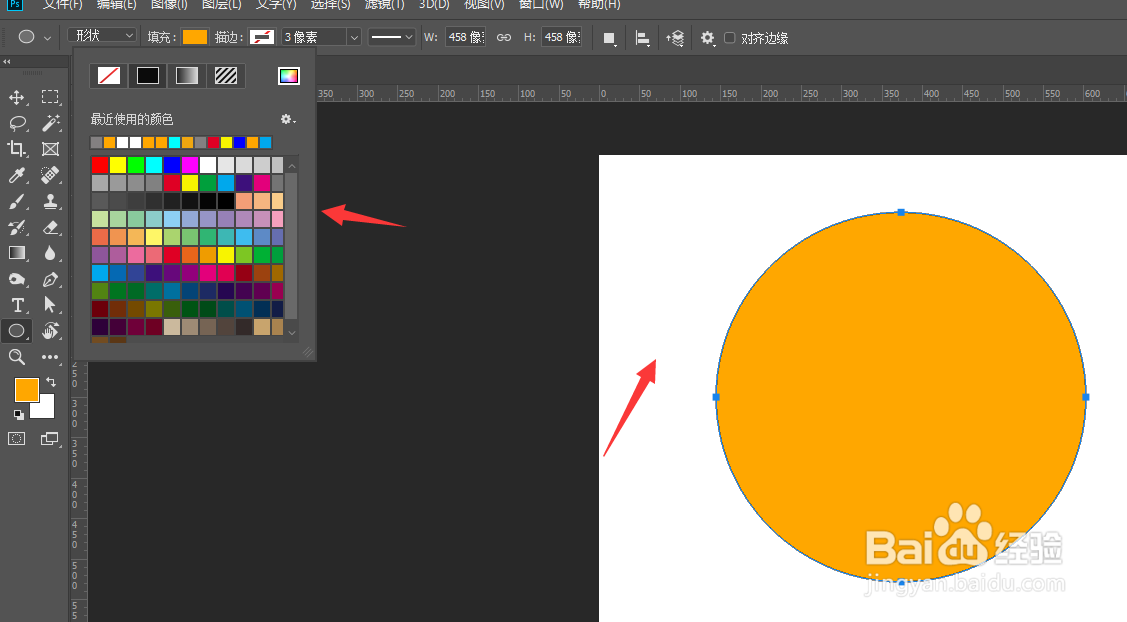Open the swatches panel gear menu

click(x=288, y=119)
